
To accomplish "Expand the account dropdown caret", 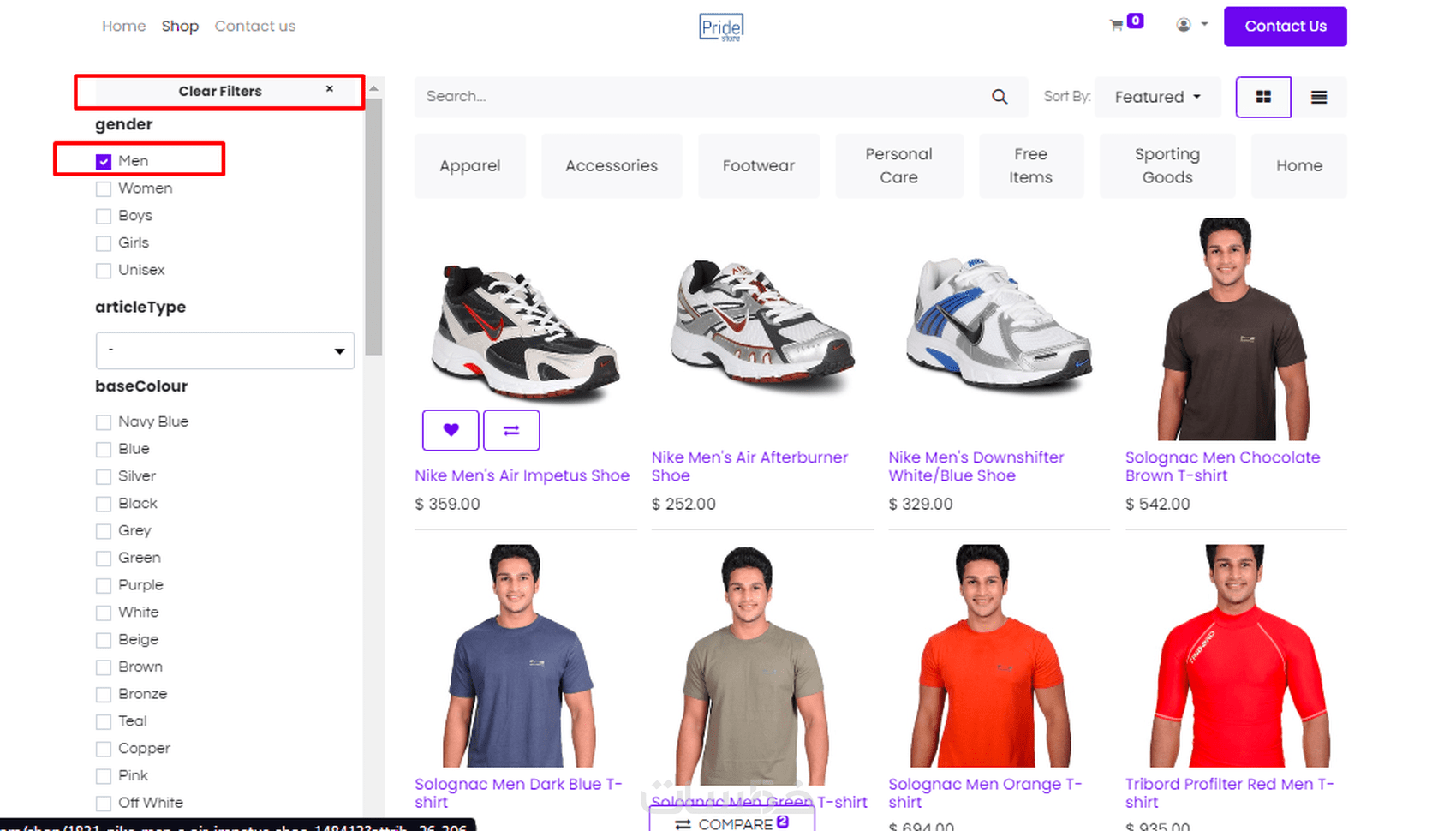I will coord(1204,24).
